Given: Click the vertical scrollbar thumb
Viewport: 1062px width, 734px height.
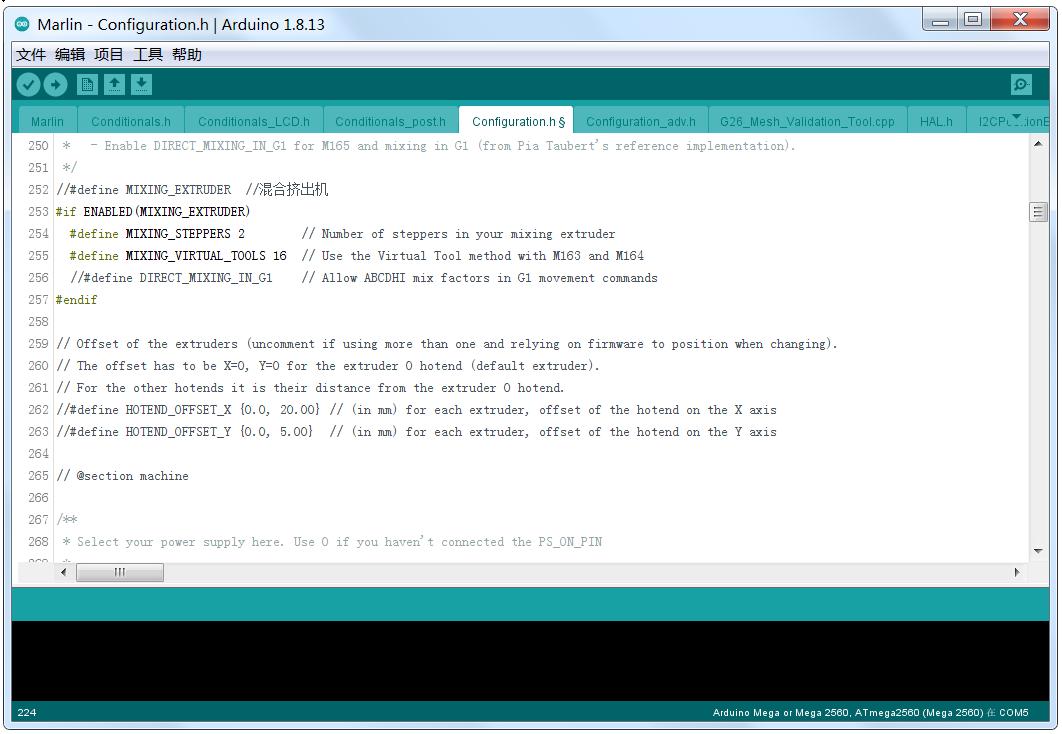Looking at the screenshot, I should coord(1038,212).
